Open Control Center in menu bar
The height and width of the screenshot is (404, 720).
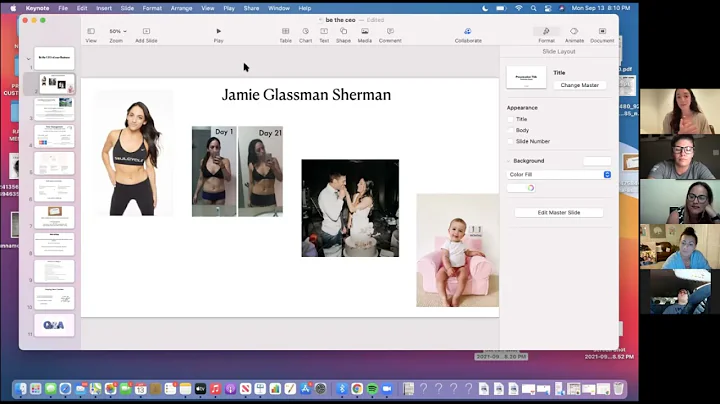(x=548, y=8)
